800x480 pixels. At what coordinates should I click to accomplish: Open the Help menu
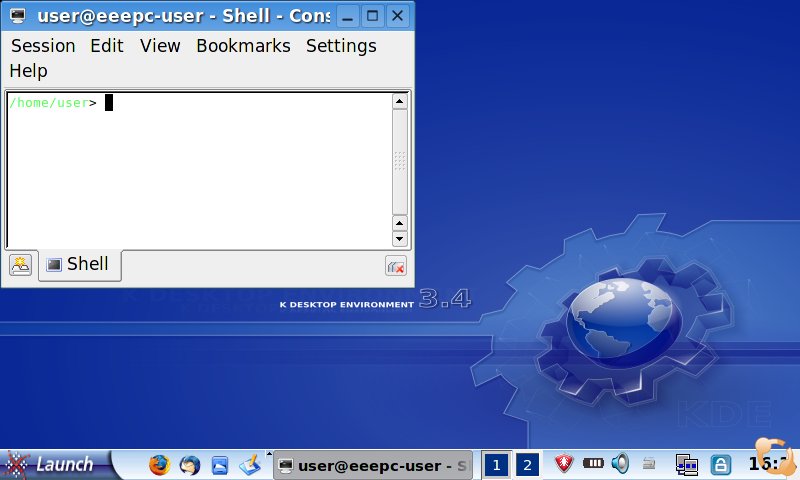tap(28, 71)
